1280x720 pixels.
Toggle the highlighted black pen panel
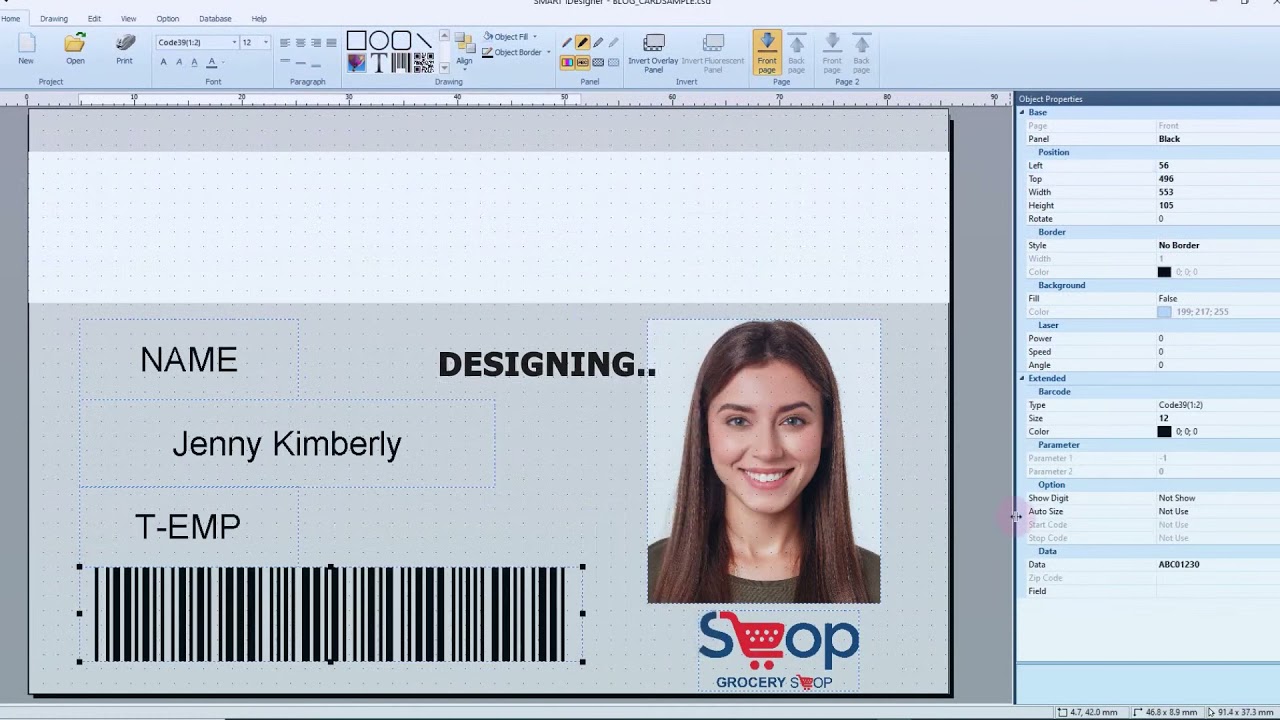(582, 43)
